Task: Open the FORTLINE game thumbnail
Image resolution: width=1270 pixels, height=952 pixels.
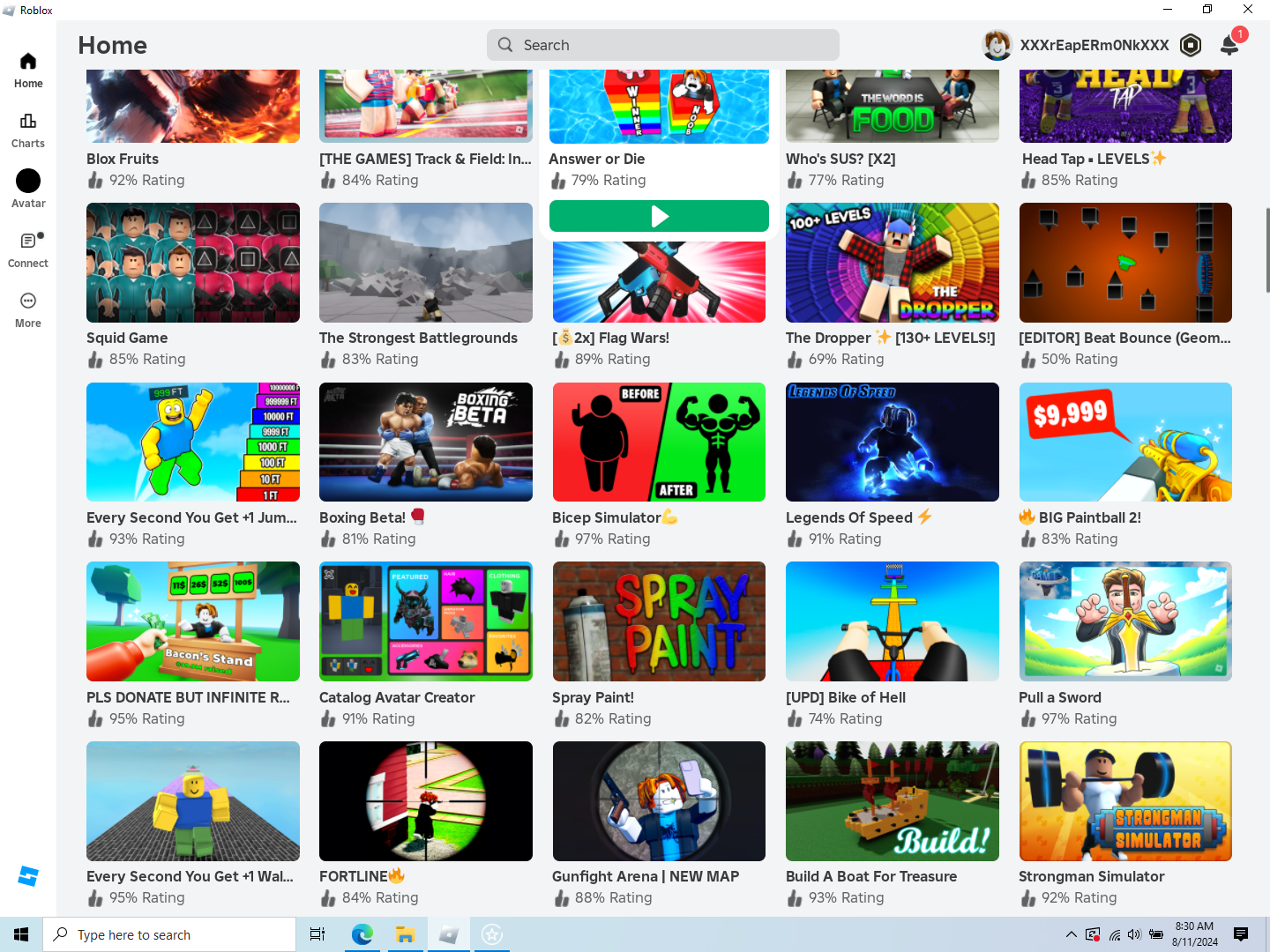Action: tap(426, 801)
